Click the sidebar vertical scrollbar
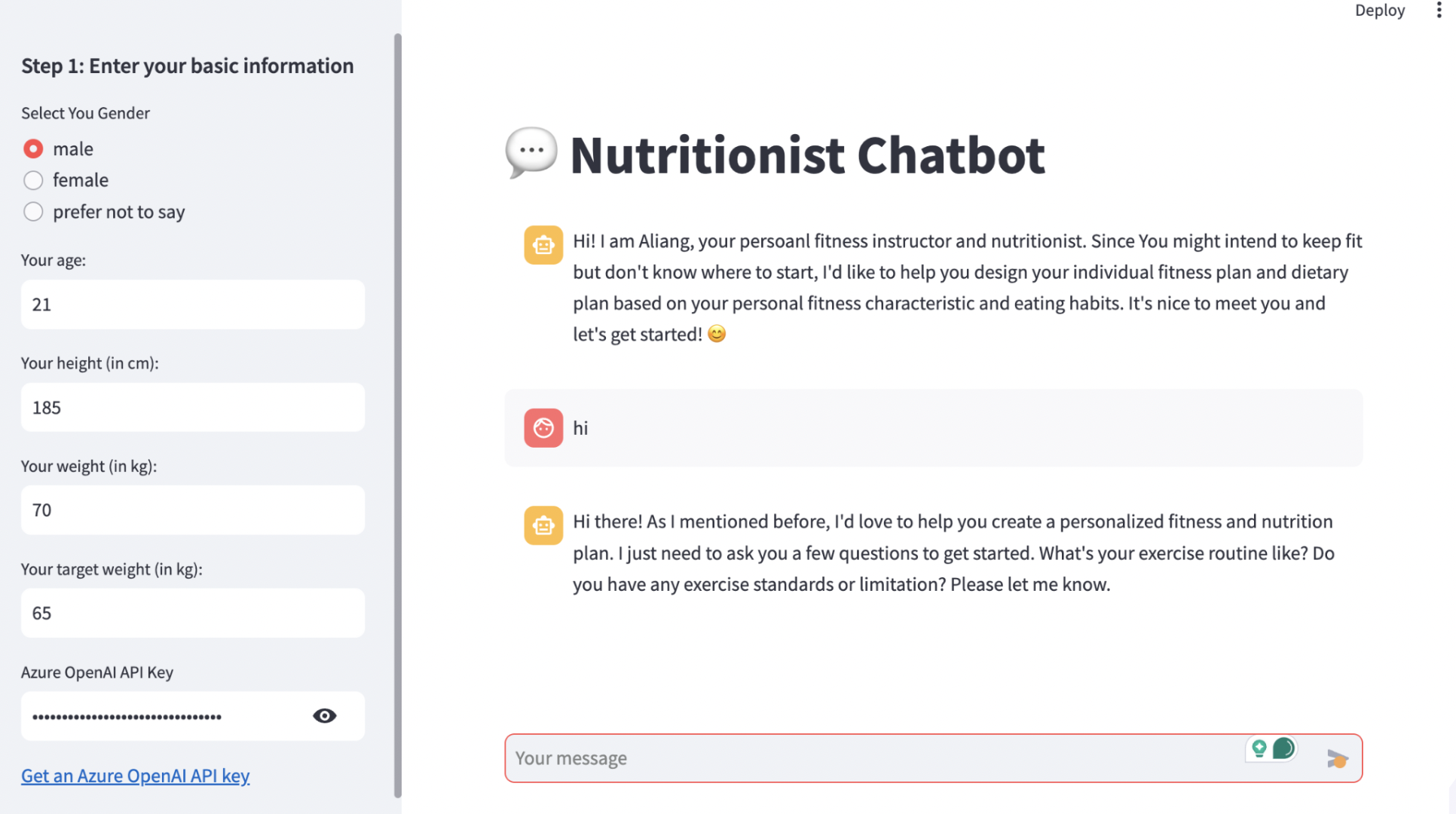Image resolution: width=1456 pixels, height=814 pixels. pos(398,415)
